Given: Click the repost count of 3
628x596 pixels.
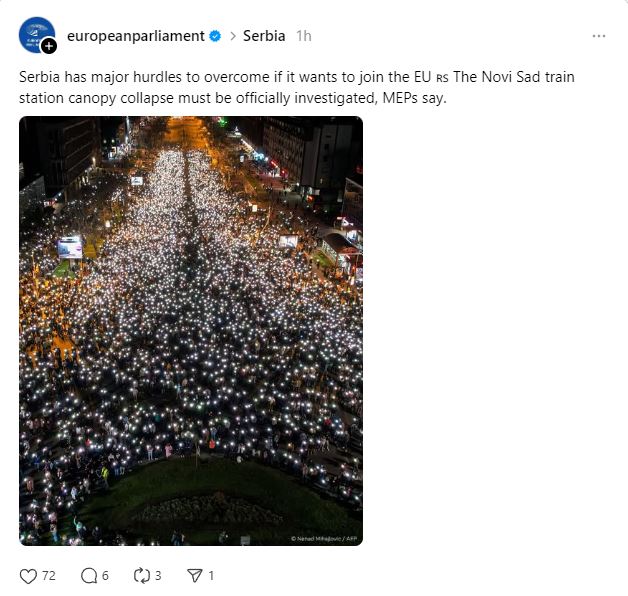Looking at the screenshot, I should [158, 576].
